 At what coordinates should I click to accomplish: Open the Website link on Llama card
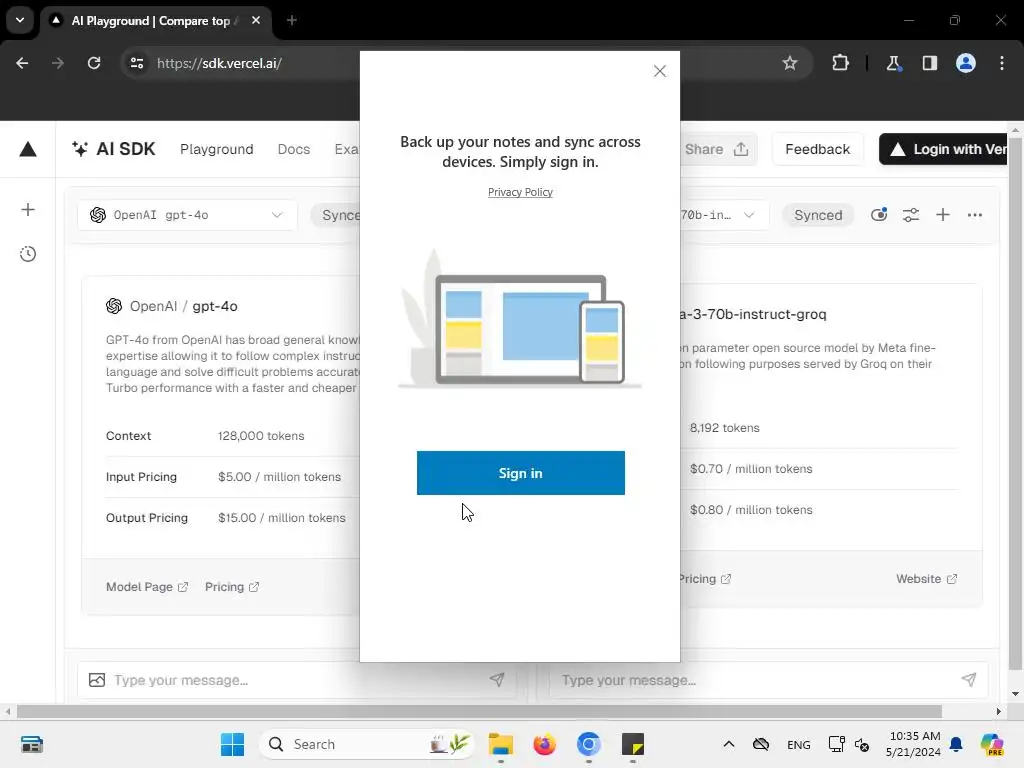pos(926,579)
